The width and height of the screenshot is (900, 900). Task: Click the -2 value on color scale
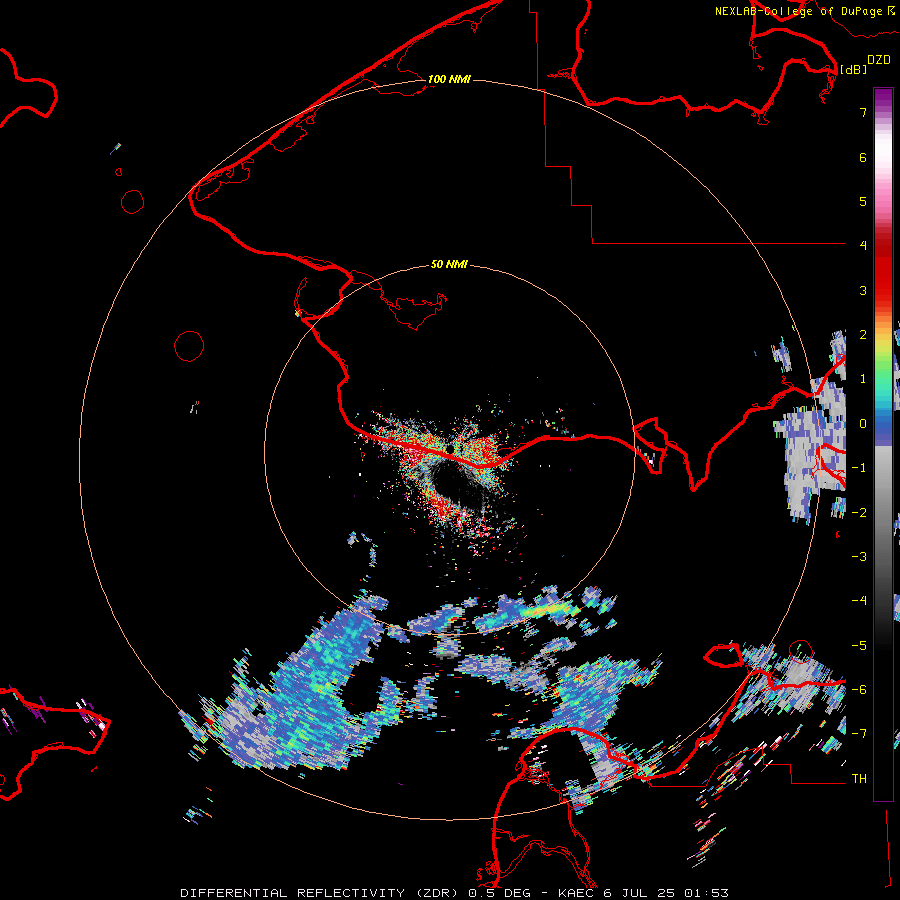point(859,512)
